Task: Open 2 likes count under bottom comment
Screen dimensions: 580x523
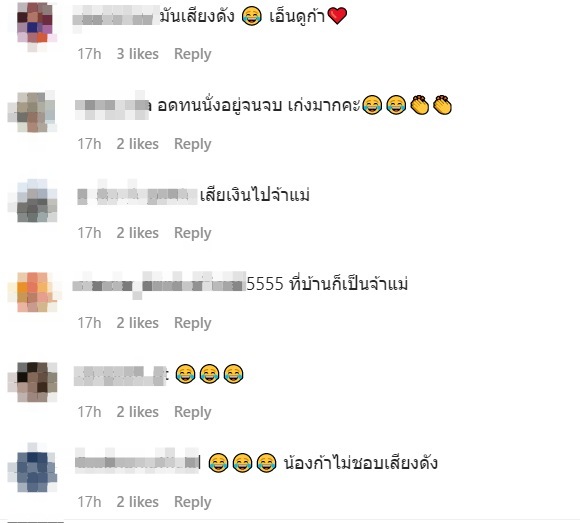Action: 138,502
